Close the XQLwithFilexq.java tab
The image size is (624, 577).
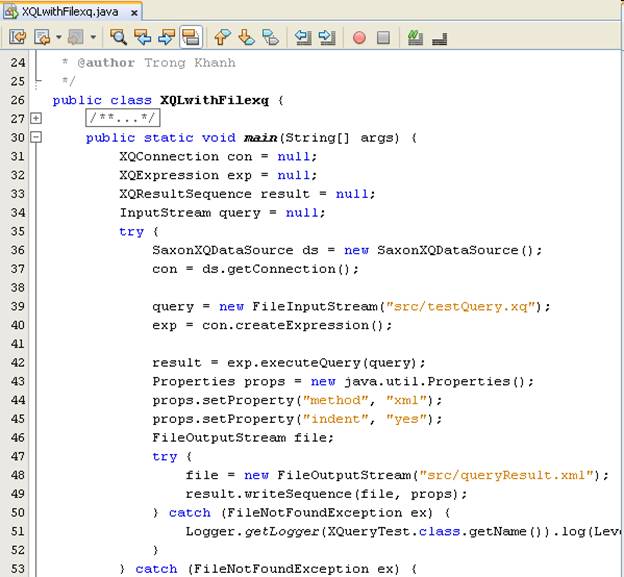coord(135,13)
